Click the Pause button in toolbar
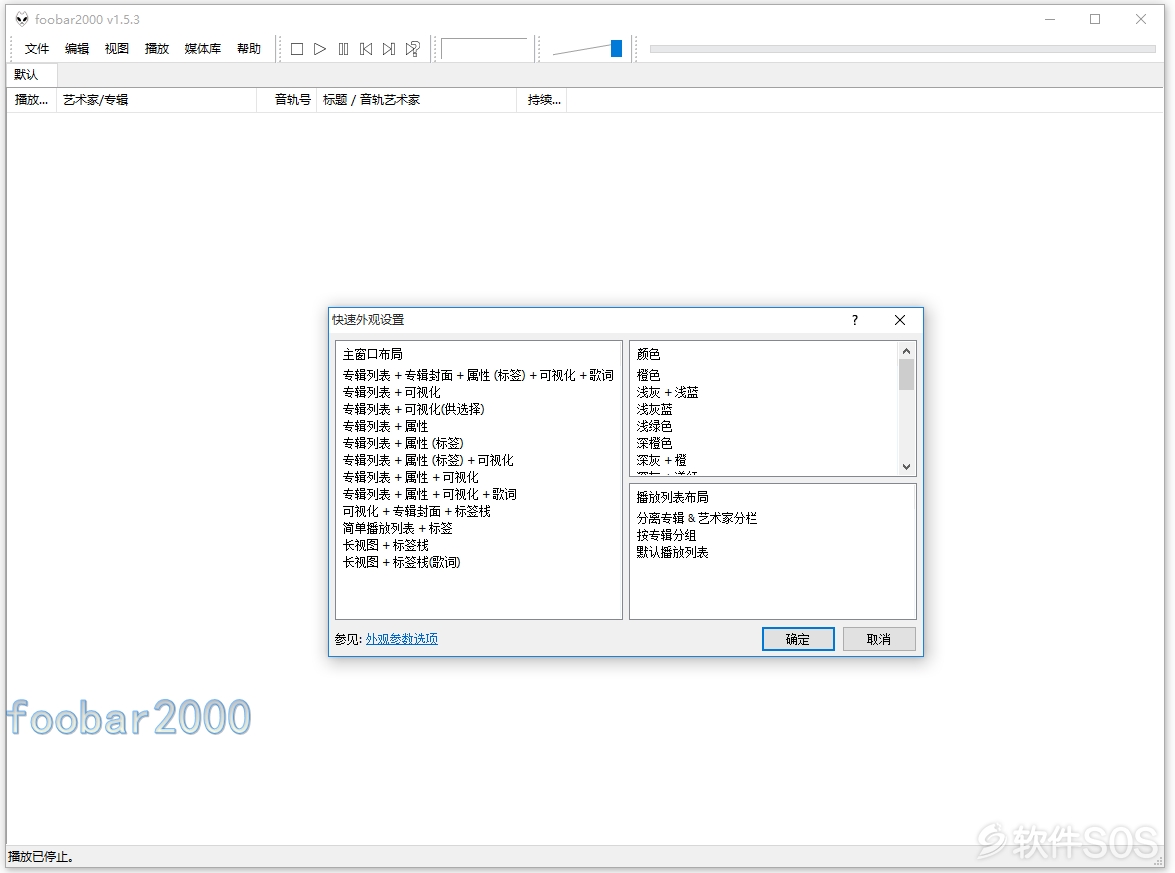Viewport: 1175px width, 873px height. (x=343, y=49)
